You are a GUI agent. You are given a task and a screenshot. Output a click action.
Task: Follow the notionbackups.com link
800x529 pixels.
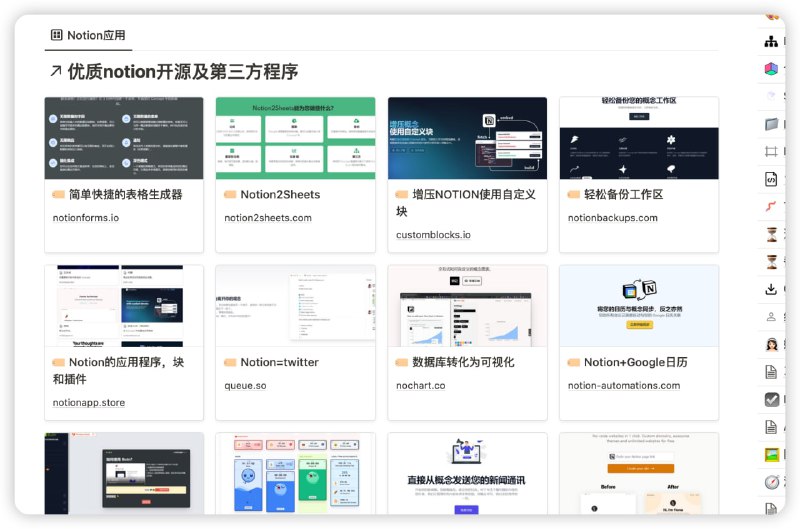613,218
